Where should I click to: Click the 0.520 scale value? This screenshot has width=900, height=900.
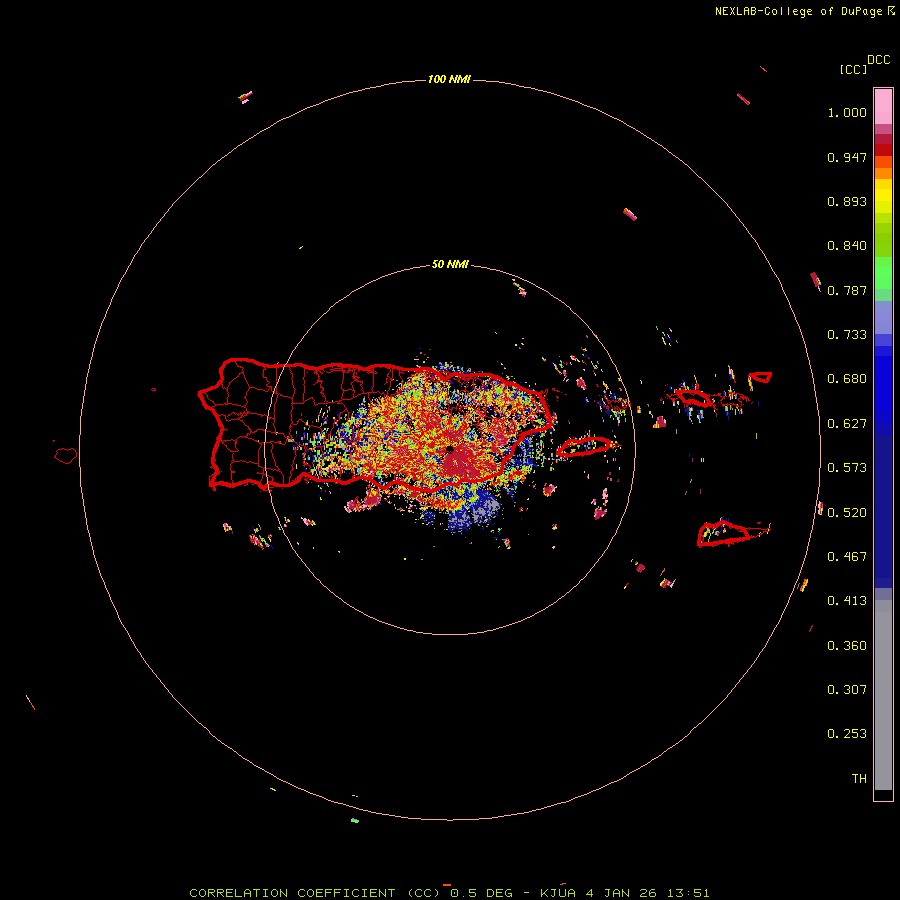coord(847,513)
